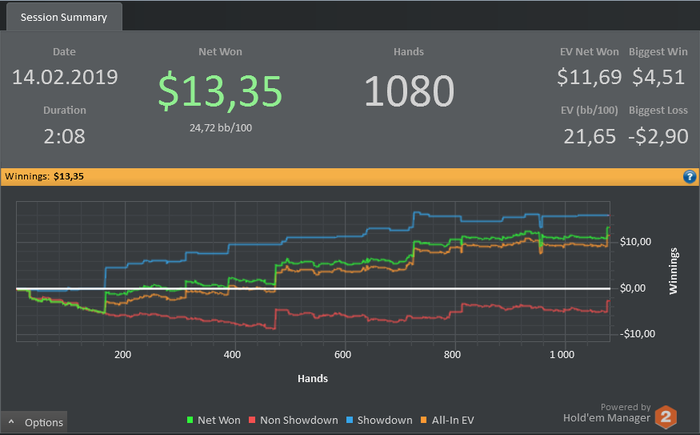Click the 1 000 label on the hands axis

pos(562,355)
